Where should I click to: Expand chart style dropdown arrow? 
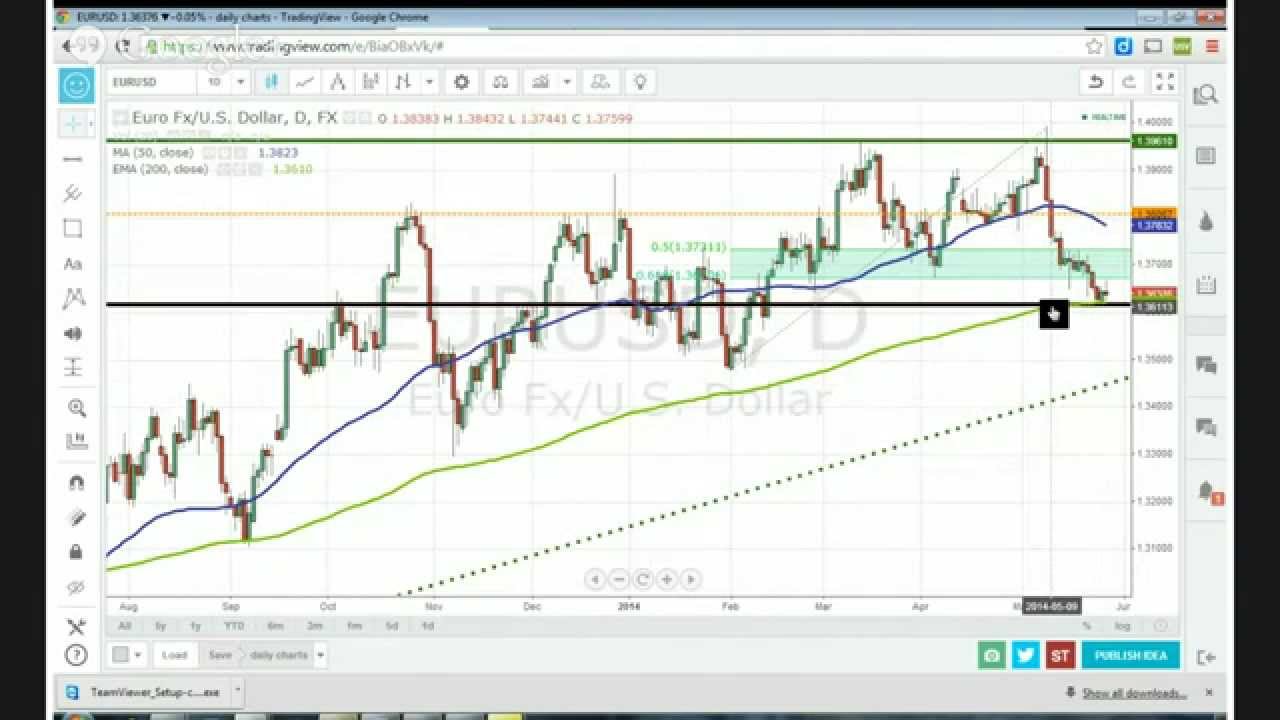[429, 82]
